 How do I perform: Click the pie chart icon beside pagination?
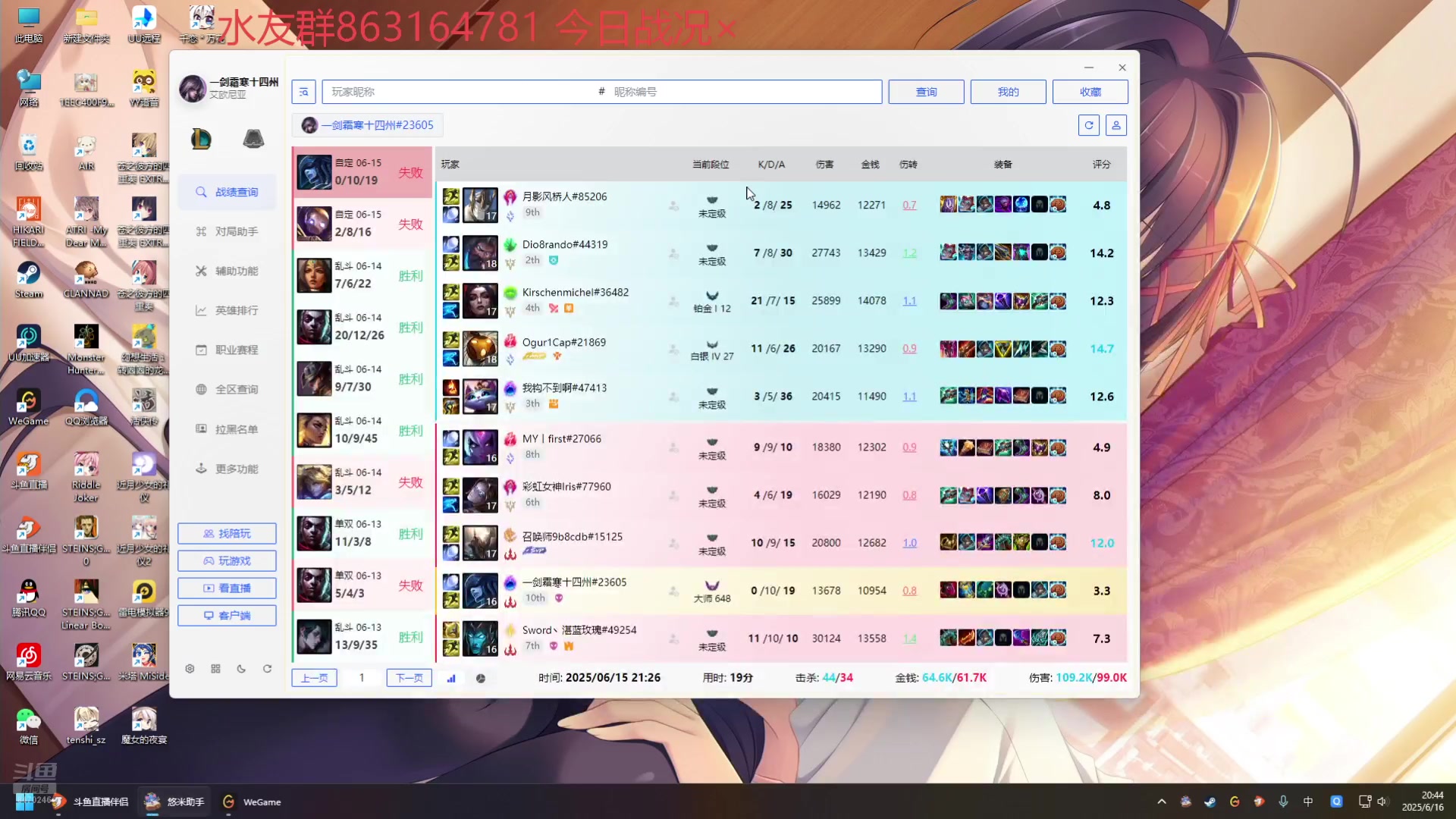point(481,678)
